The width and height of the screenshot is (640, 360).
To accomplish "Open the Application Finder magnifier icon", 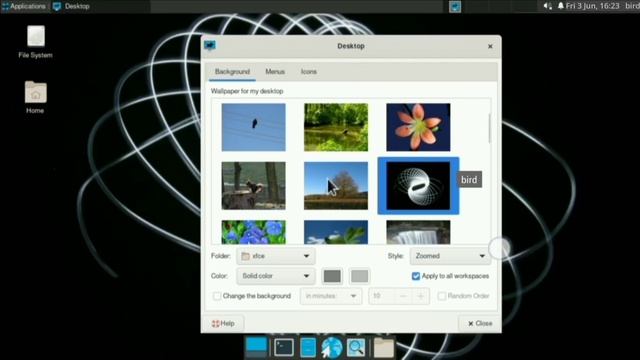I will coord(356,347).
